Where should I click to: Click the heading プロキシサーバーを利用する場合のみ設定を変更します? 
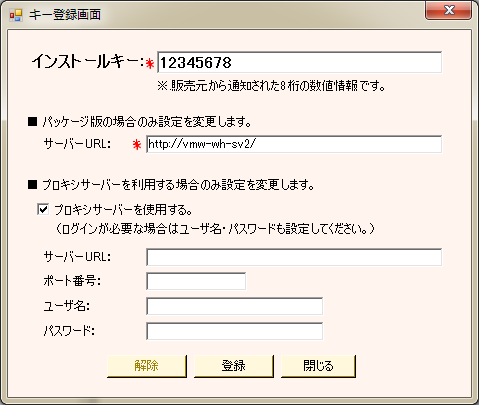[x=178, y=185]
